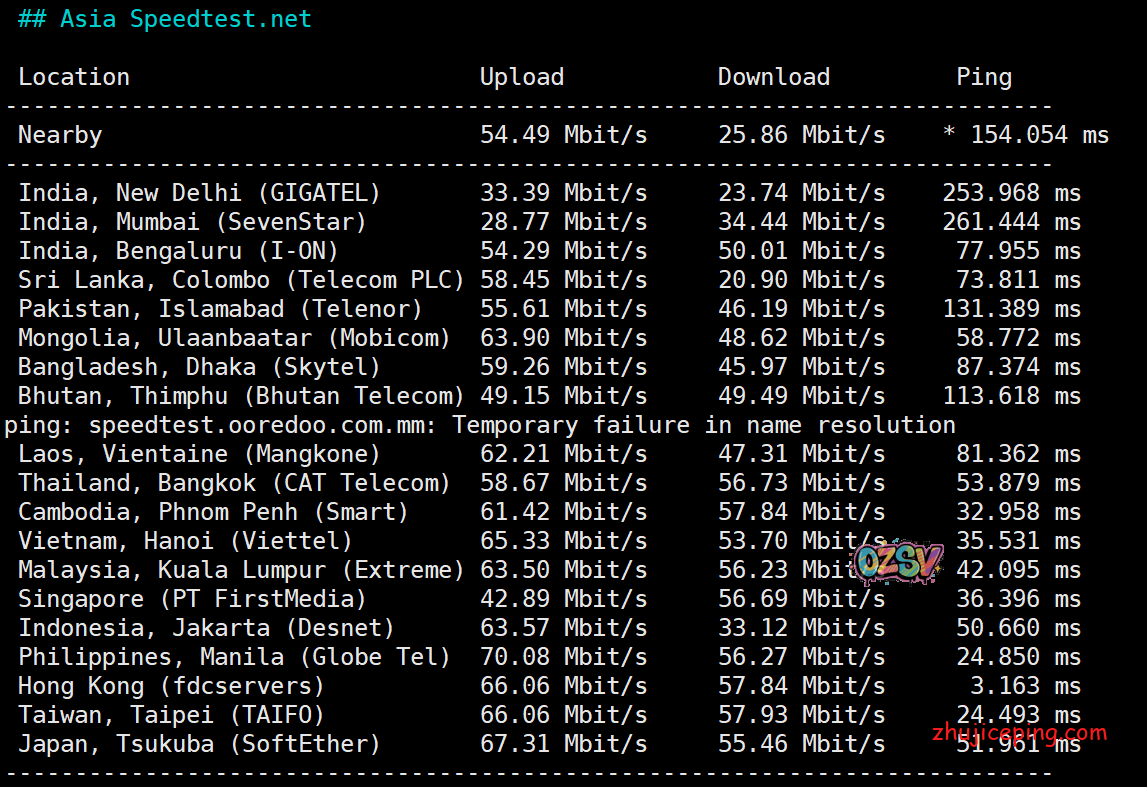
Task: Click the Location column header
Action: click(74, 77)
